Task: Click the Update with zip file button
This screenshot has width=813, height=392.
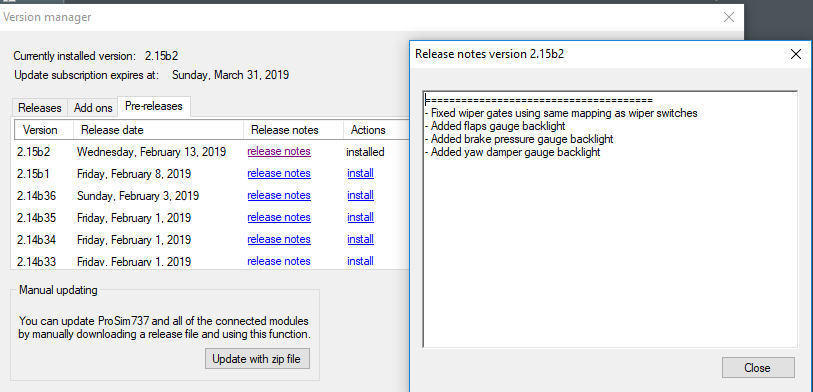Action: pos(257,359)
